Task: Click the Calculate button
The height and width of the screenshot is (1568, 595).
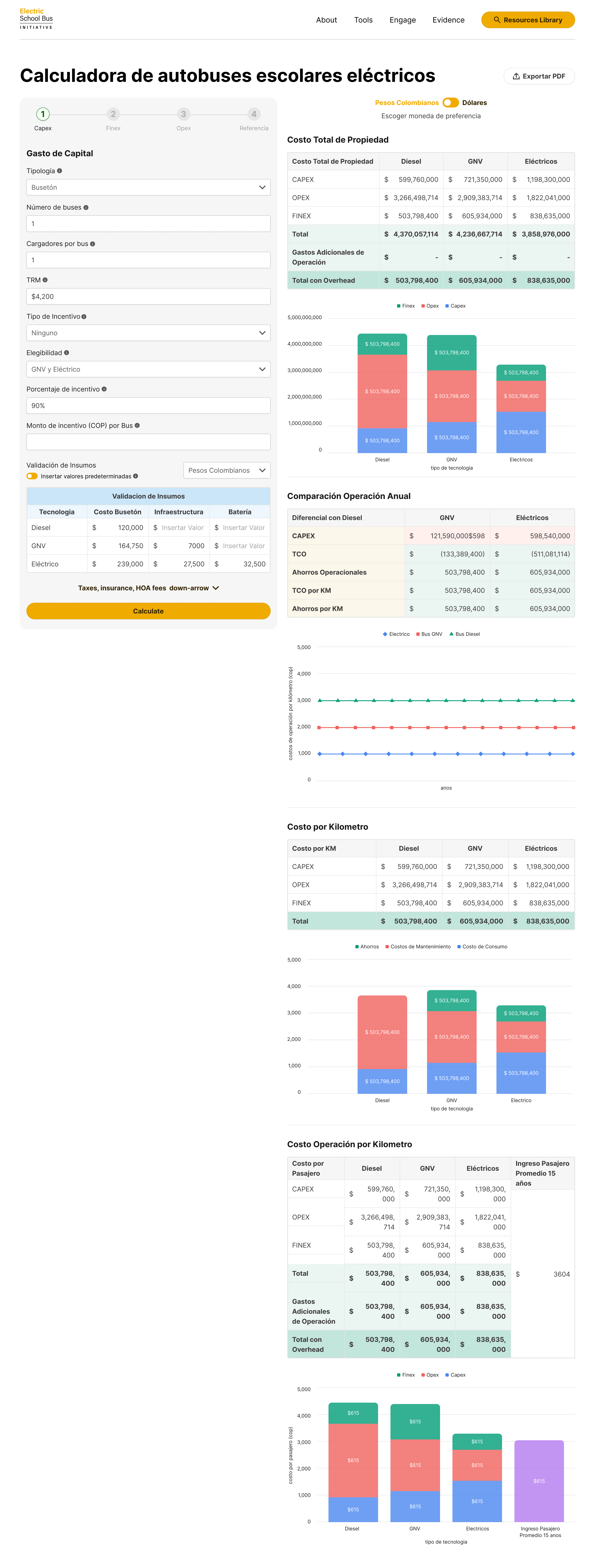Action: [x=149, y=611]
